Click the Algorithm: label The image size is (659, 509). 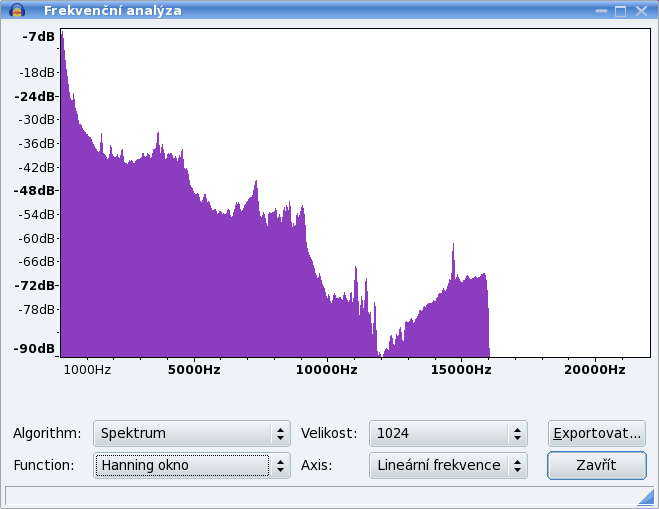coord(47,433)
